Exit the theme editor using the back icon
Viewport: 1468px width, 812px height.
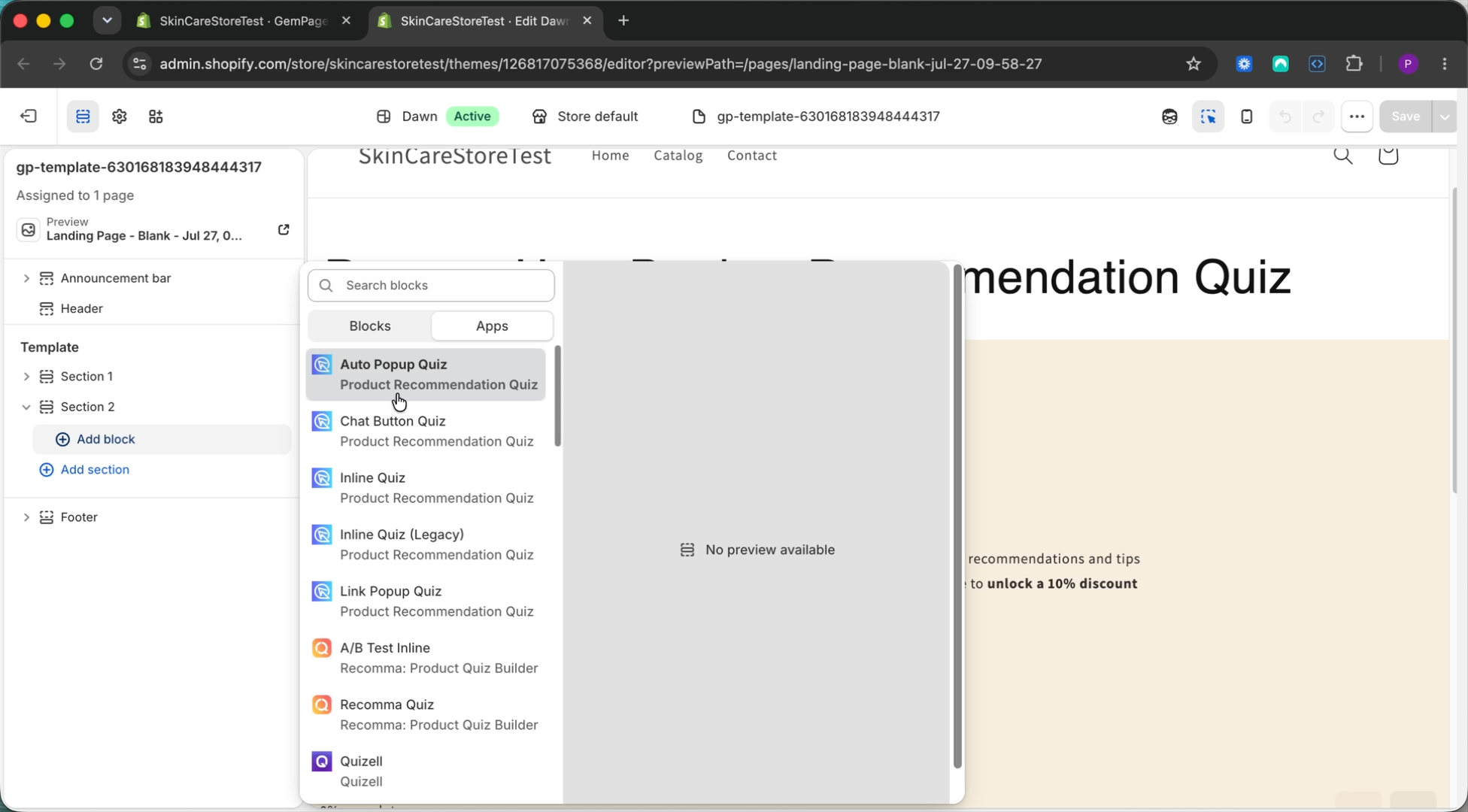pyautogui.click(x=29, y=117)
